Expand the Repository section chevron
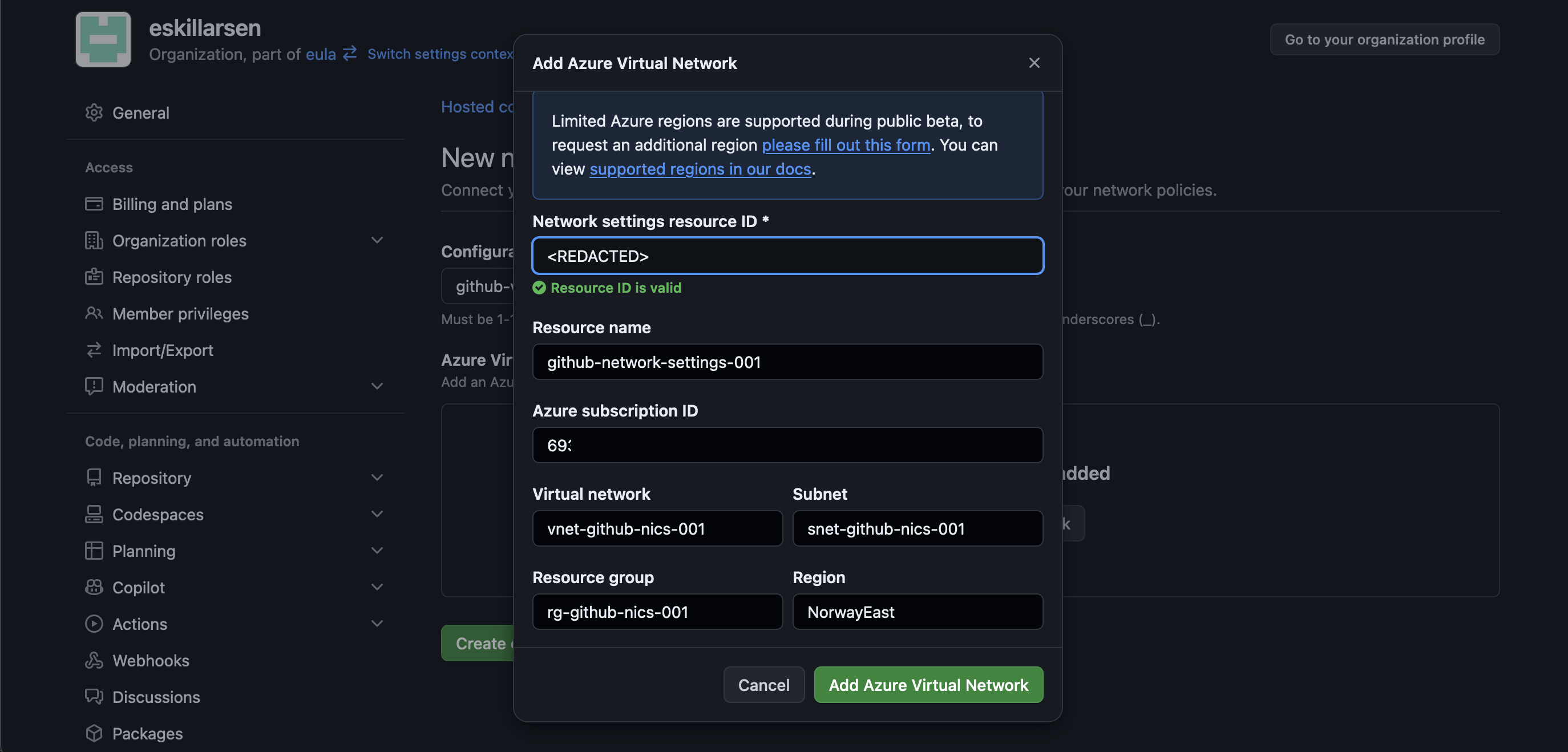Viewport: 1568px width, 752px height. pos(377,478)
